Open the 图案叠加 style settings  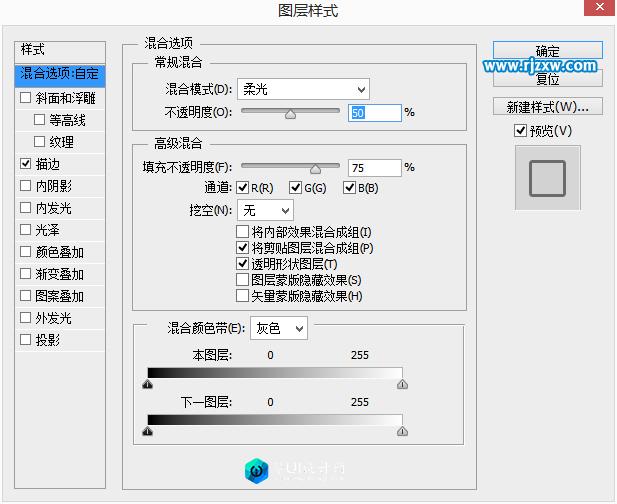click(59, 296)
